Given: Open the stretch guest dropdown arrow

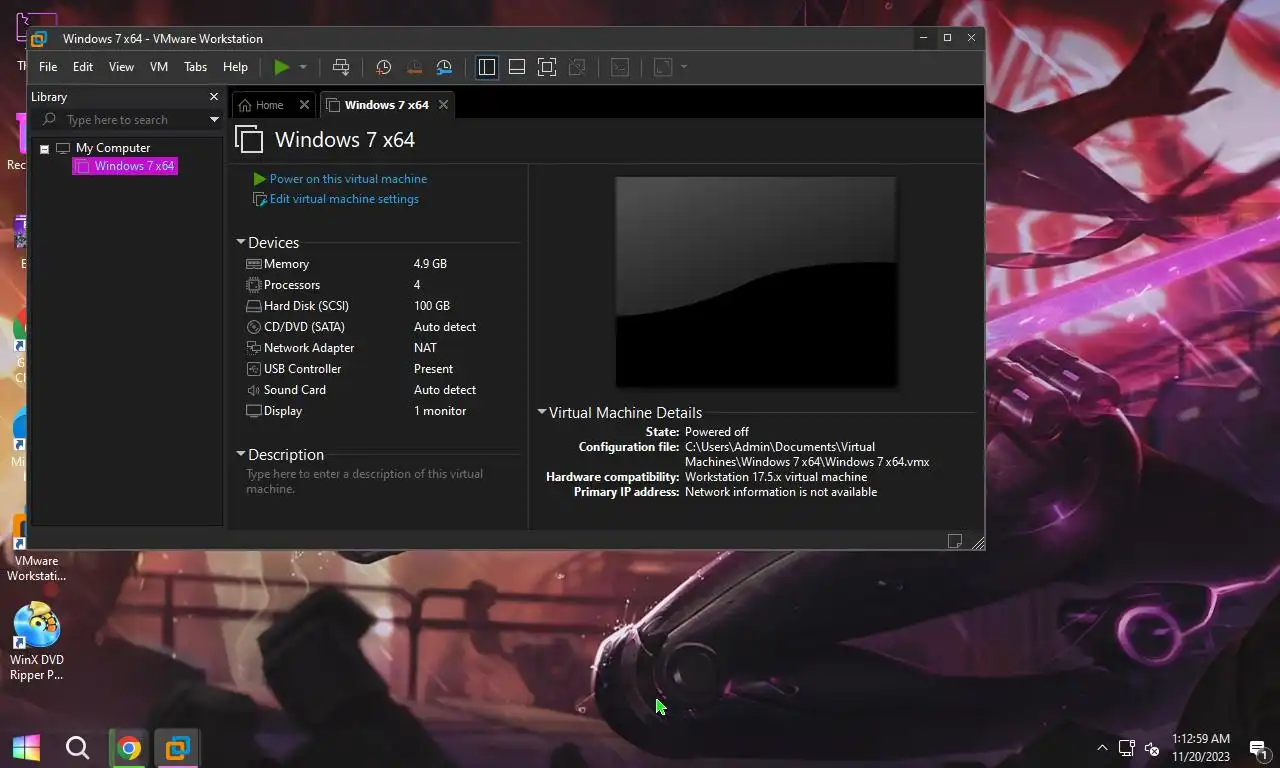Looking at the screenshot, I should pos(684,67).
